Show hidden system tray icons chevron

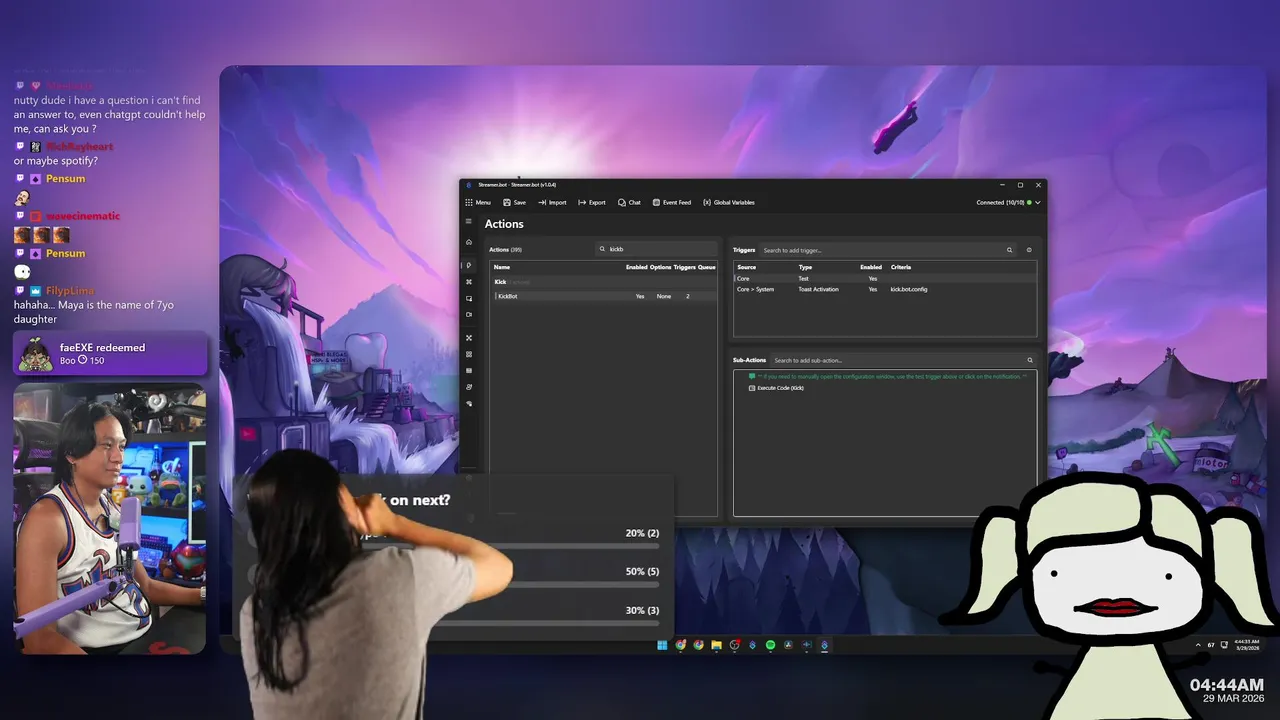1198,645
